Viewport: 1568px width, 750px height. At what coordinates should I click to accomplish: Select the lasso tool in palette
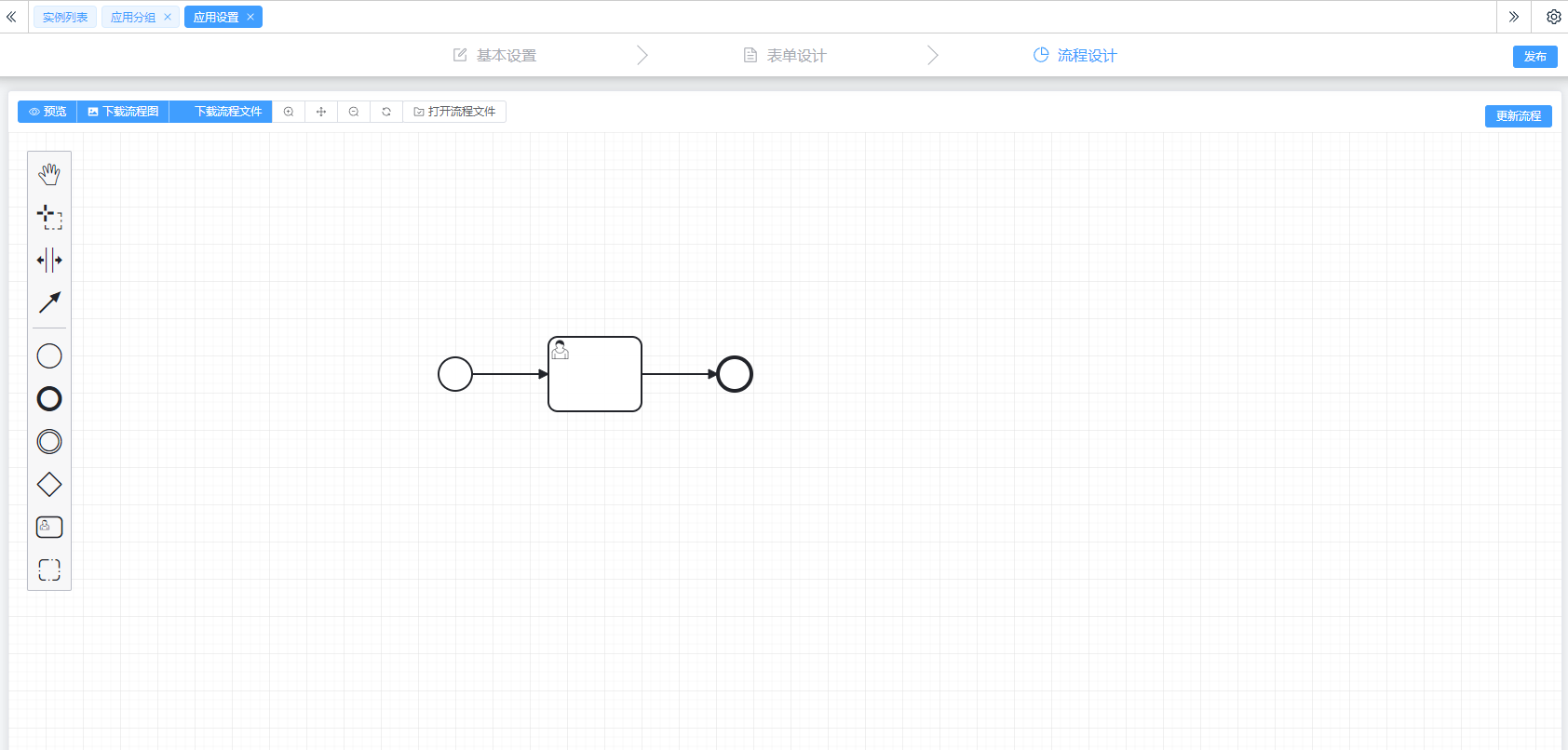(49, 217)
